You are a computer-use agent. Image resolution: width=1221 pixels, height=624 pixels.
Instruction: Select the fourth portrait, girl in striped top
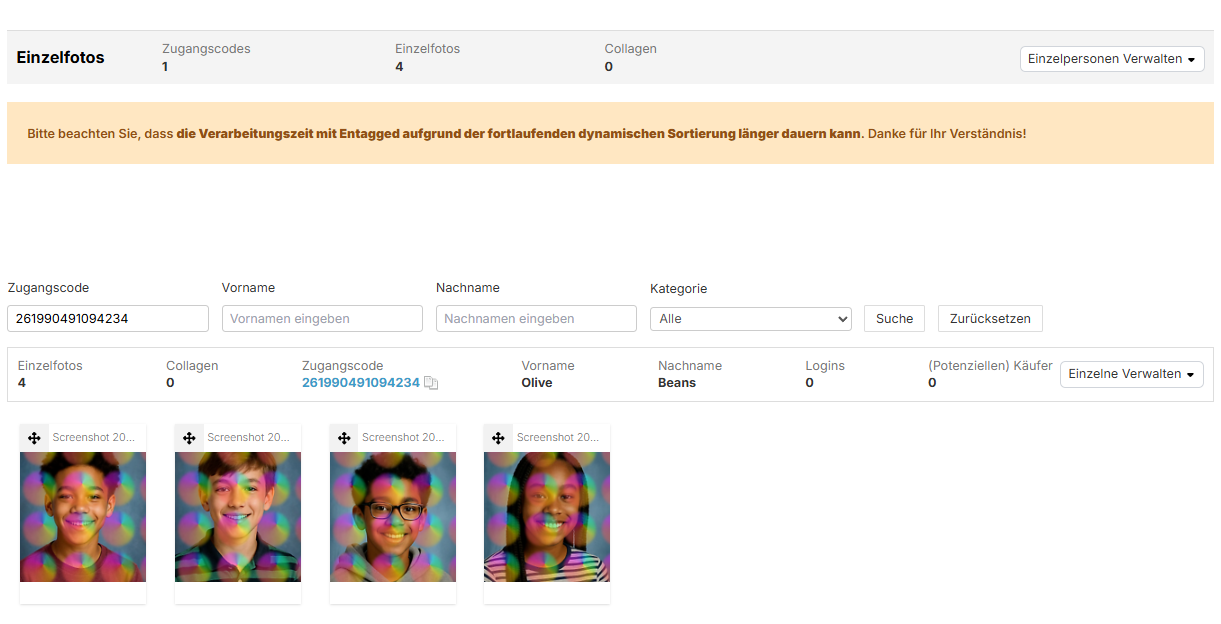(x=547, y=517)
